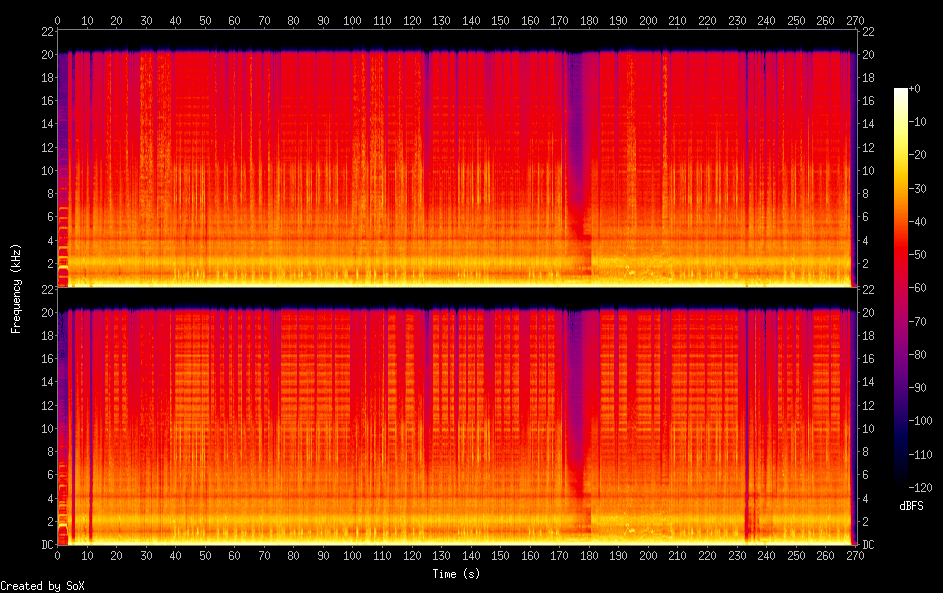This screenshot has height=593, width=943.
Task: Click '100' on the top time axis
Action: click(x=352, y=20)
